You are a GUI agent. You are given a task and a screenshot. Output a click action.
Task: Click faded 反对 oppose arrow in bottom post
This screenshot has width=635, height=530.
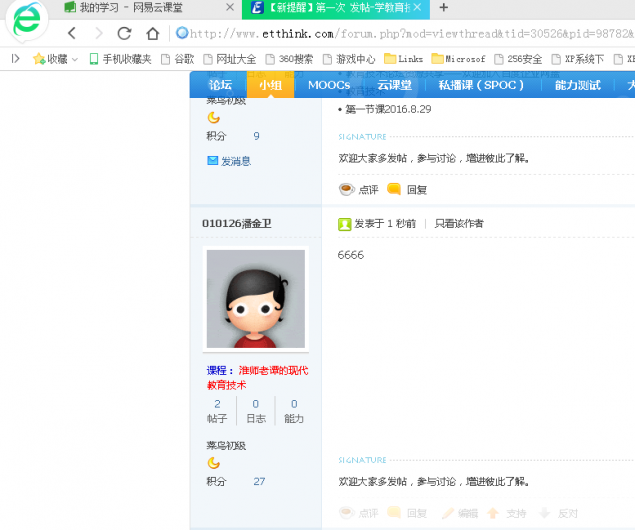[545, 513]
